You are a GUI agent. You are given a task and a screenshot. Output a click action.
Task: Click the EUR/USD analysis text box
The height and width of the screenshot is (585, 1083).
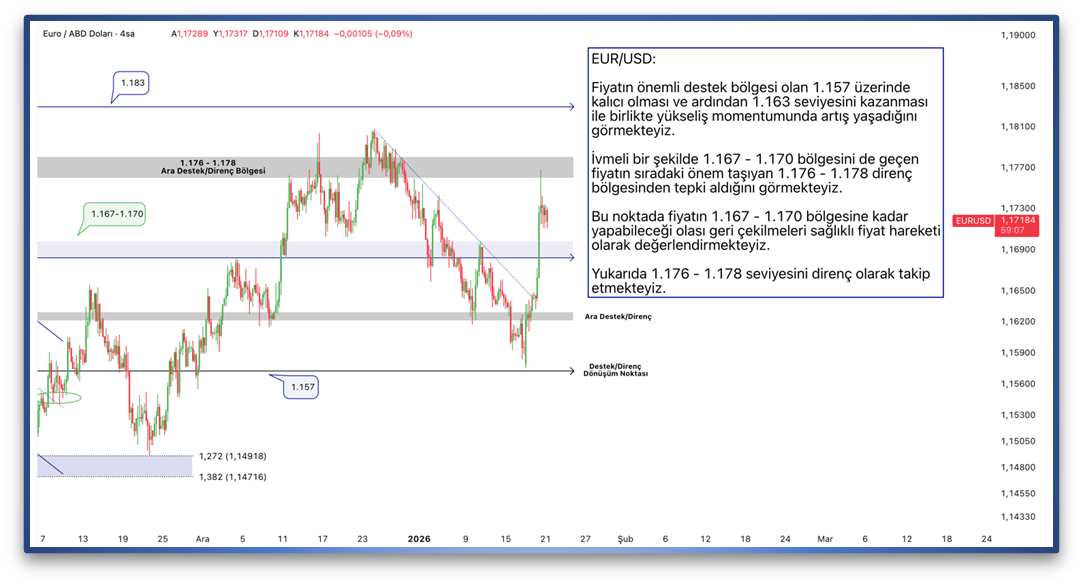(x=765, y=172)
